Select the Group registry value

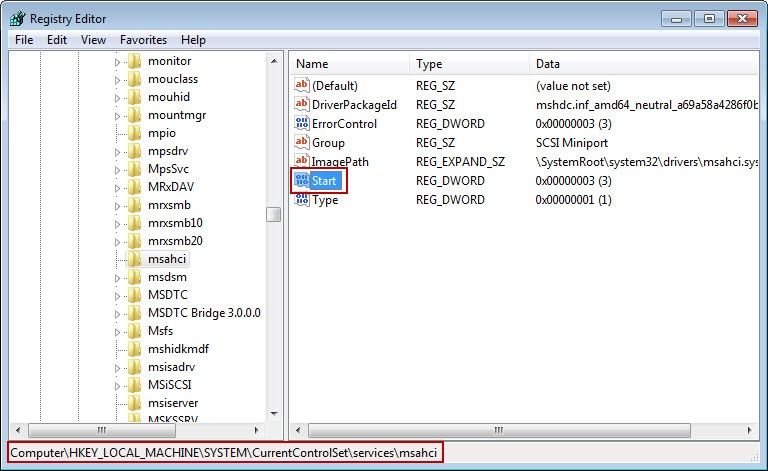pos(328,143)
